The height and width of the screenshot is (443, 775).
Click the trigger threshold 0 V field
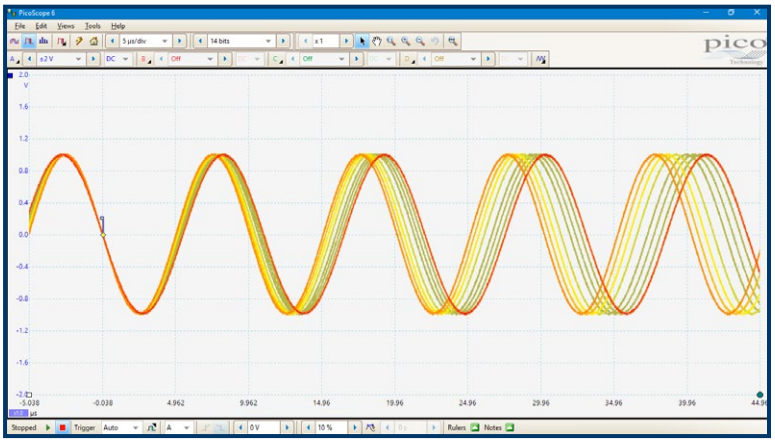[x=264, y=427]
